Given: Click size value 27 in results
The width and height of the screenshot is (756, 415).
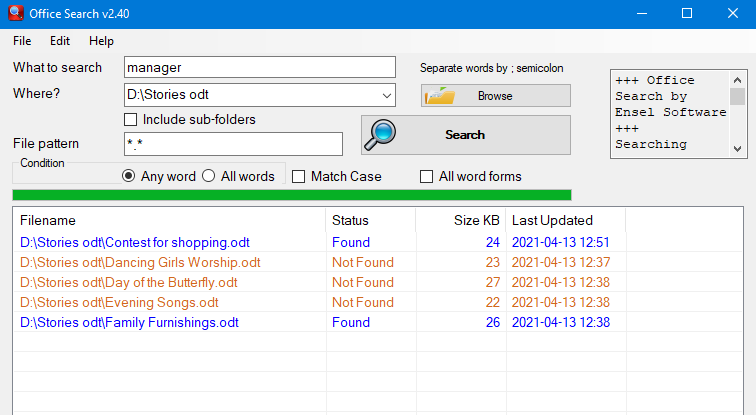Looking at the screenshot, I should pos(492,282).
